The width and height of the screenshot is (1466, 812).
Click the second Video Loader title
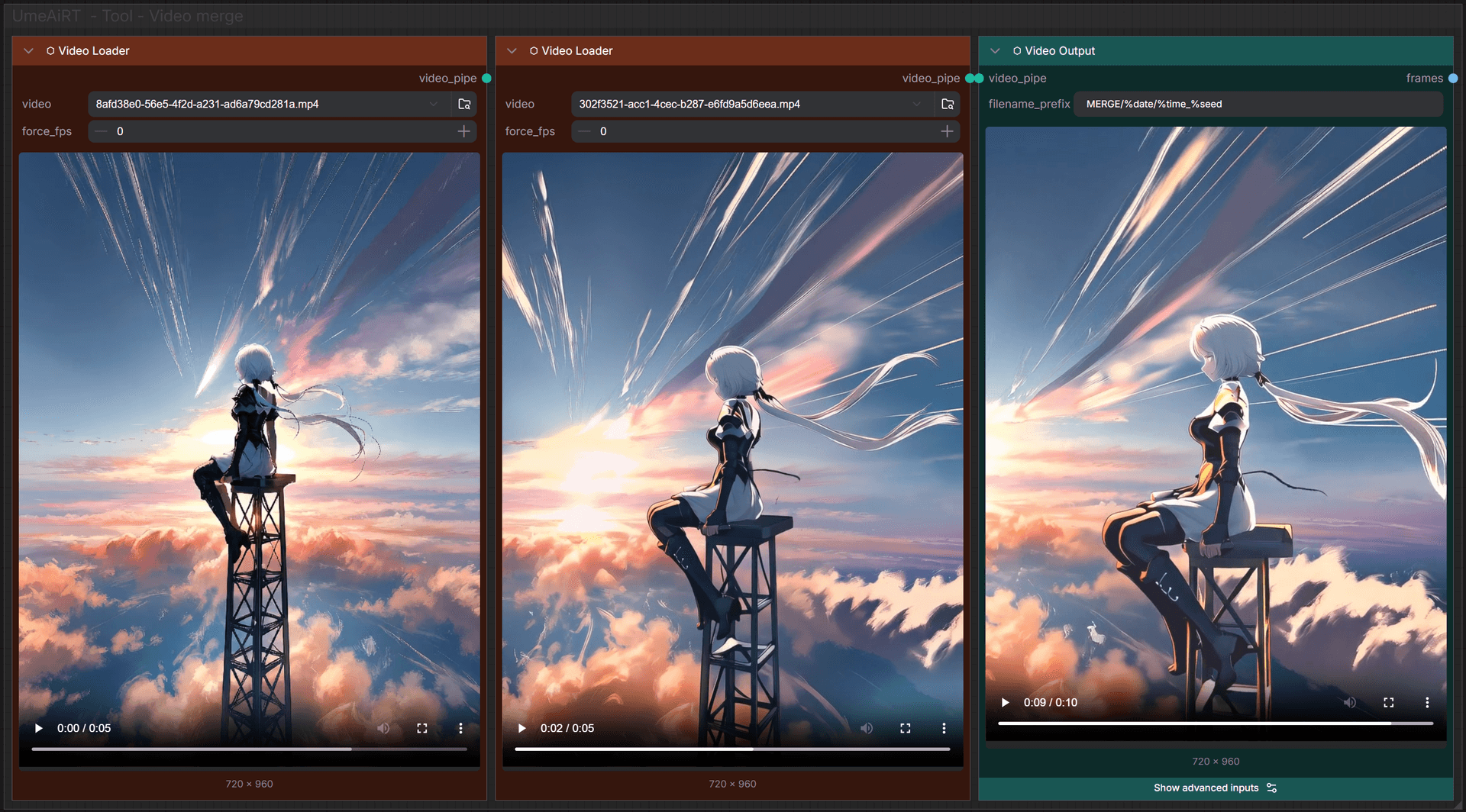tap(577, 50)
